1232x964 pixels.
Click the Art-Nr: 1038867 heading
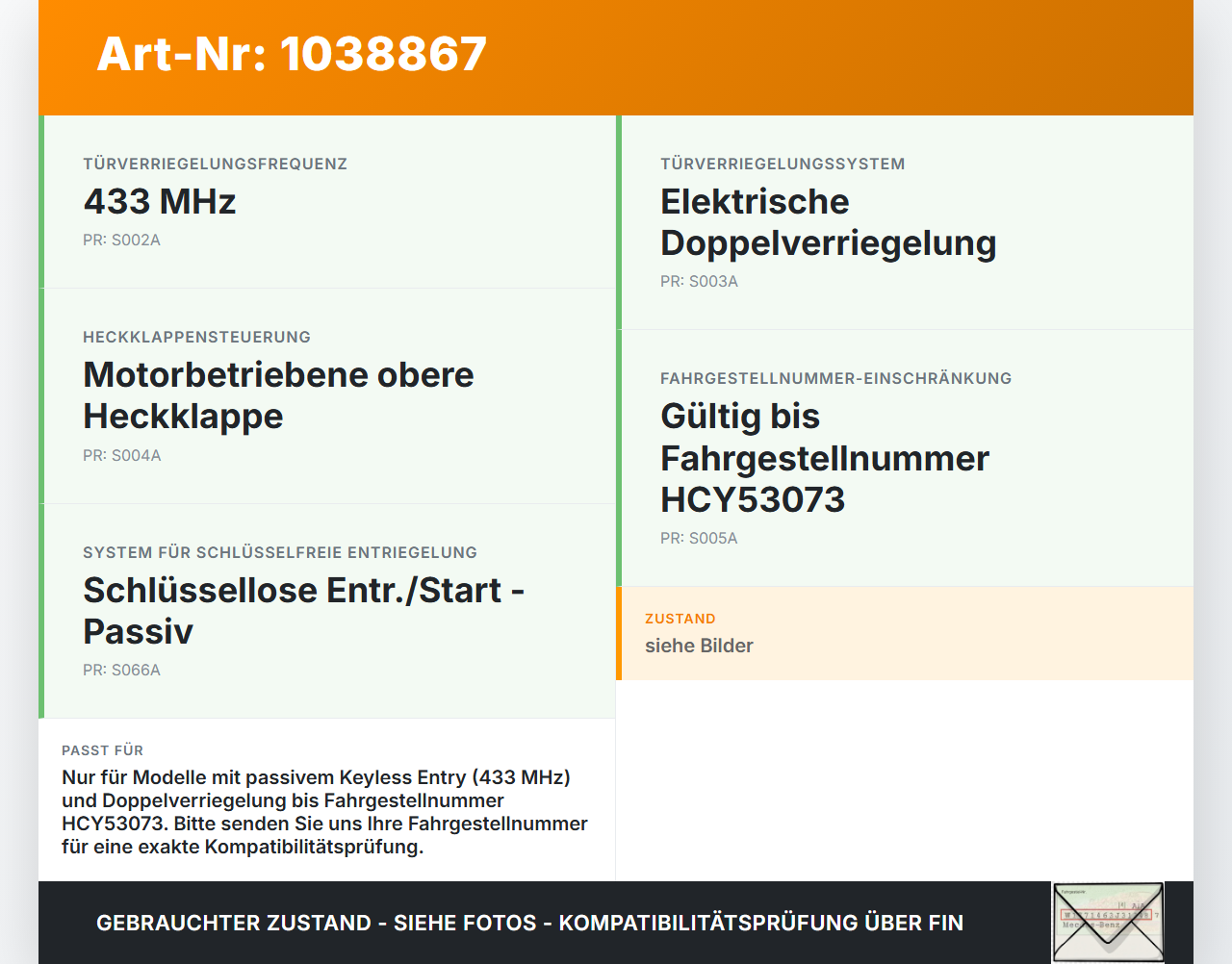292,54
